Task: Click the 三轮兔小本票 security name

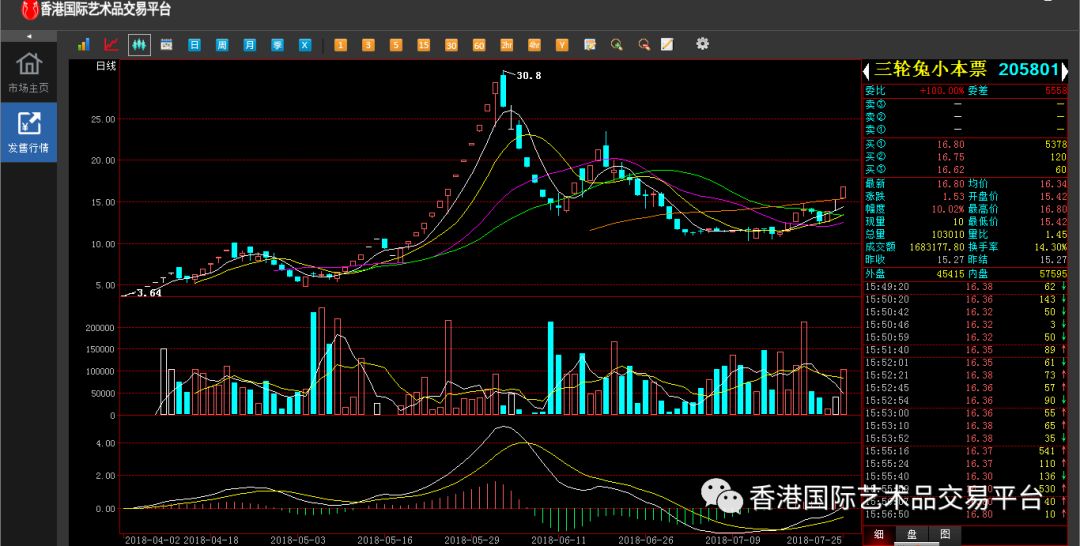Action: [931, 70]
